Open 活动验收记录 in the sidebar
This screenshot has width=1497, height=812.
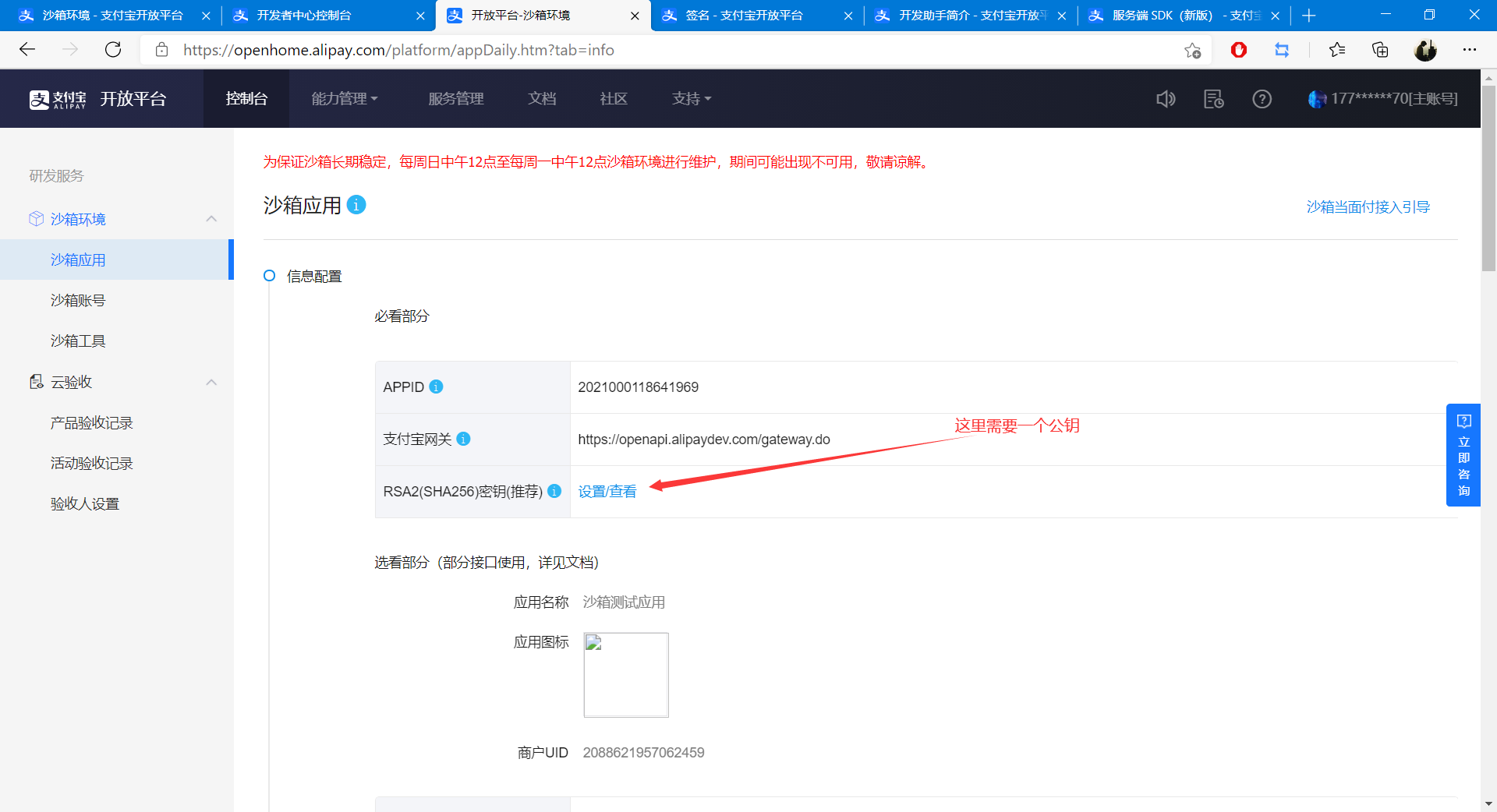[92, 463]
